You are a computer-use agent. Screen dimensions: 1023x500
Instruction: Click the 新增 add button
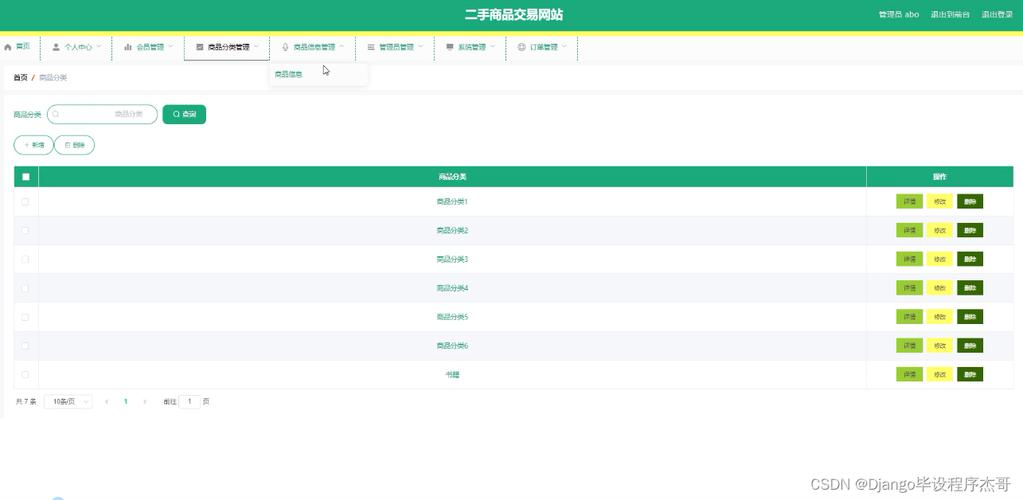click(x=34, y=145)
